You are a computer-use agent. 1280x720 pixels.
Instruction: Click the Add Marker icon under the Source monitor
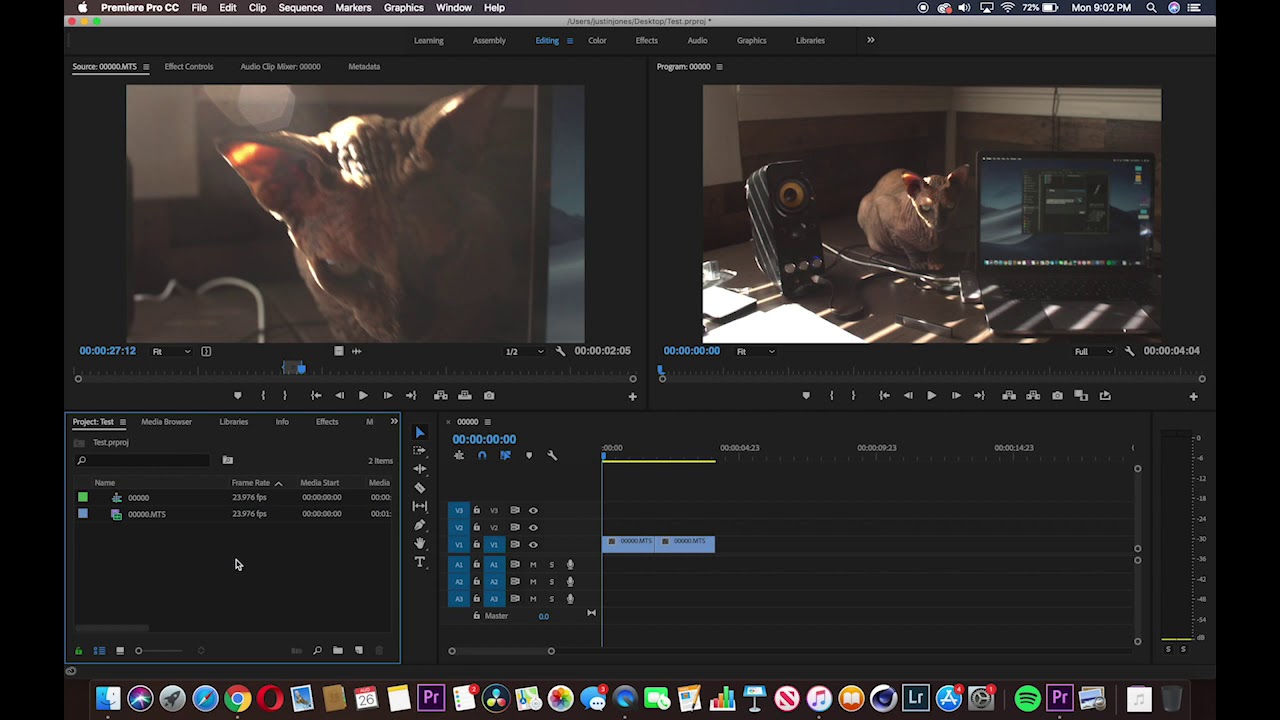coord(238,395)
